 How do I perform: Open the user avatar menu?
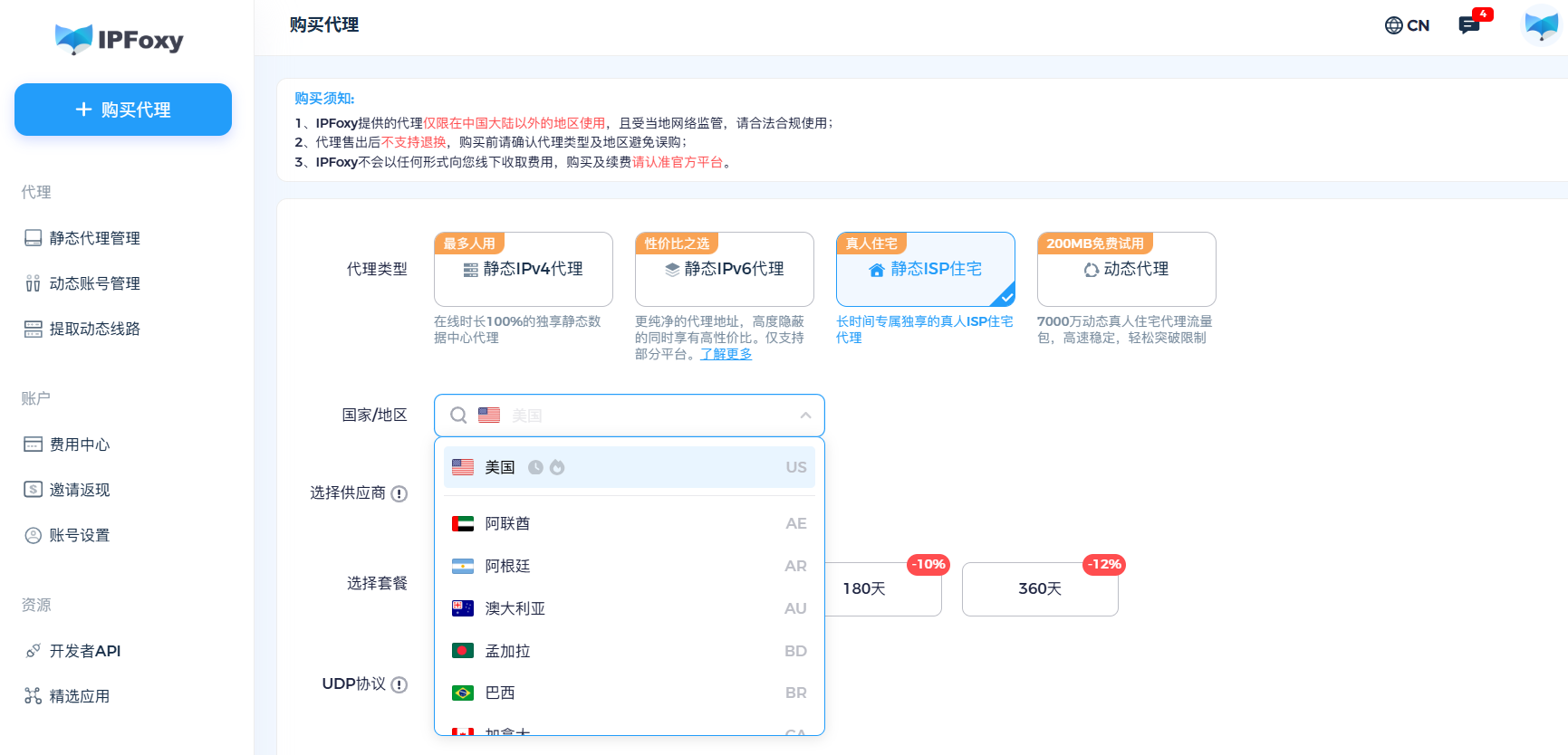pos(1542,24)
